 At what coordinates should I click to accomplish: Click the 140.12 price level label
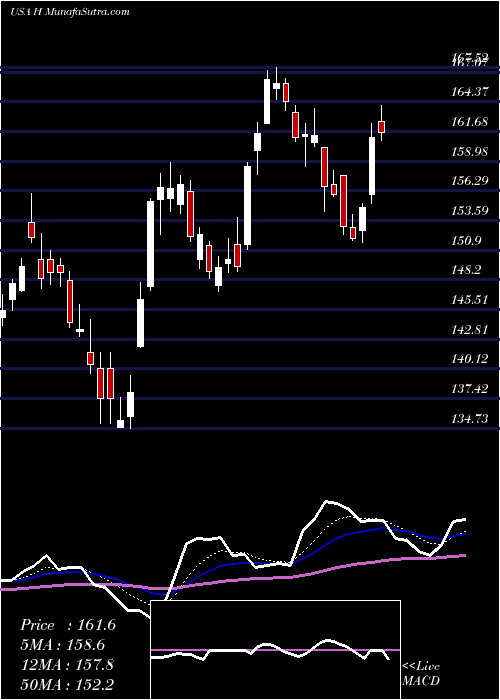470,359
